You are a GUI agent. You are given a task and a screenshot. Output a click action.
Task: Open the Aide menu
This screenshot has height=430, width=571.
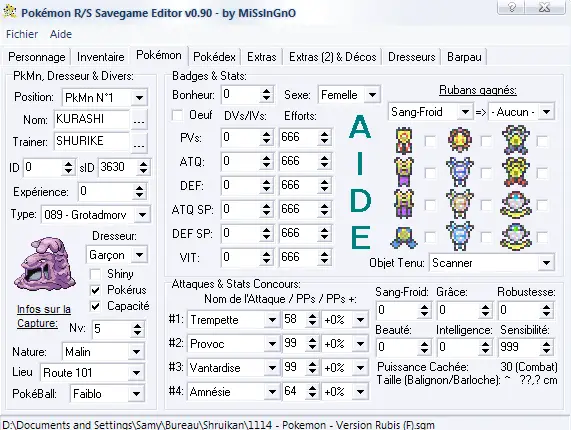point(61,34)
